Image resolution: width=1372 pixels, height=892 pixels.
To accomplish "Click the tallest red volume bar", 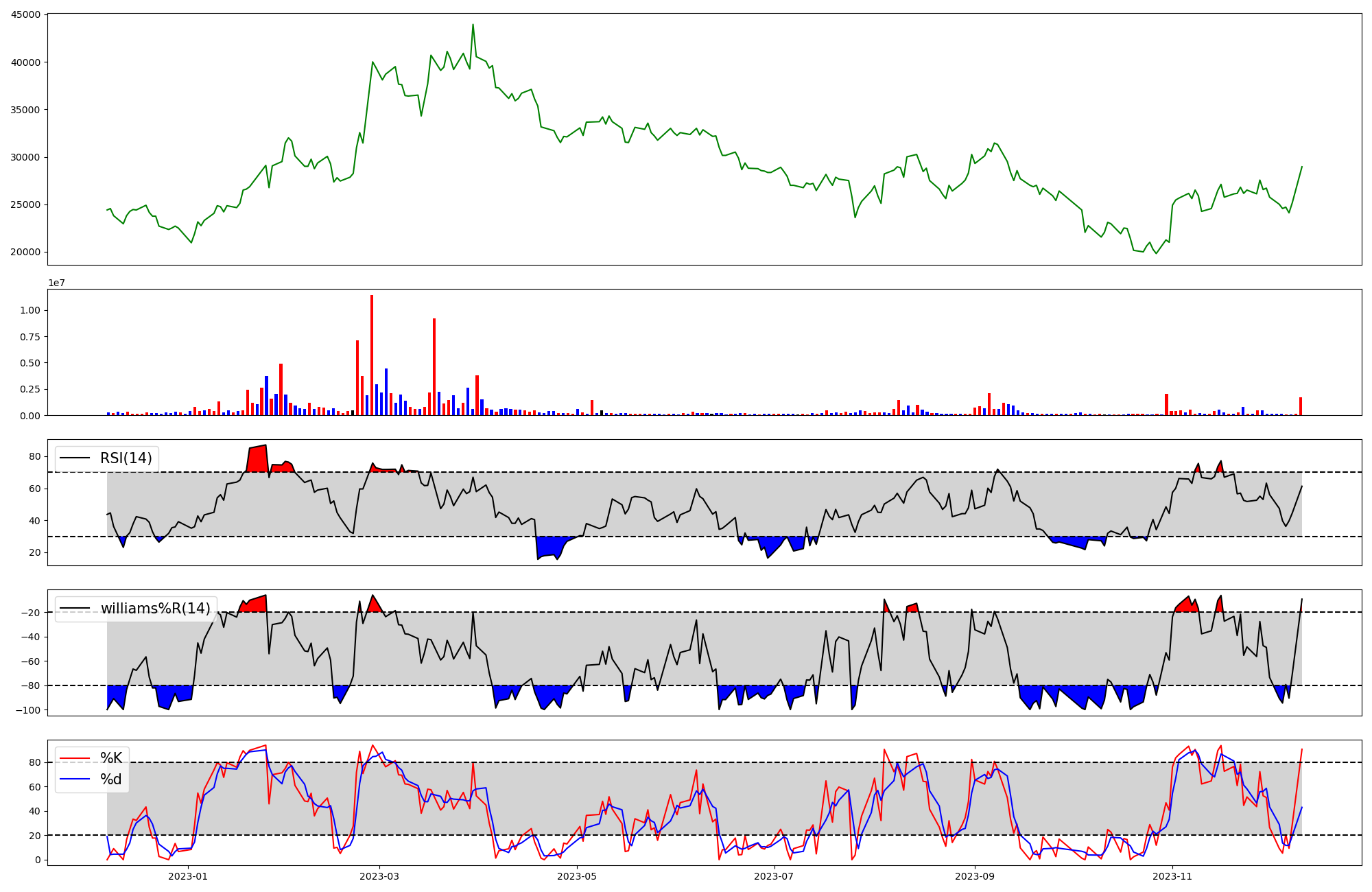I will pyautogui.click(x=372, y=357).
